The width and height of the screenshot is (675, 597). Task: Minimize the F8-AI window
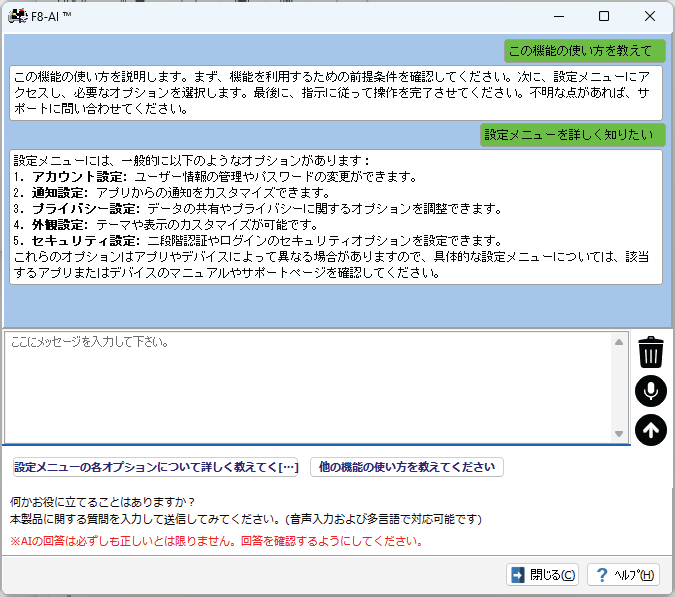(x=557, y=16)
